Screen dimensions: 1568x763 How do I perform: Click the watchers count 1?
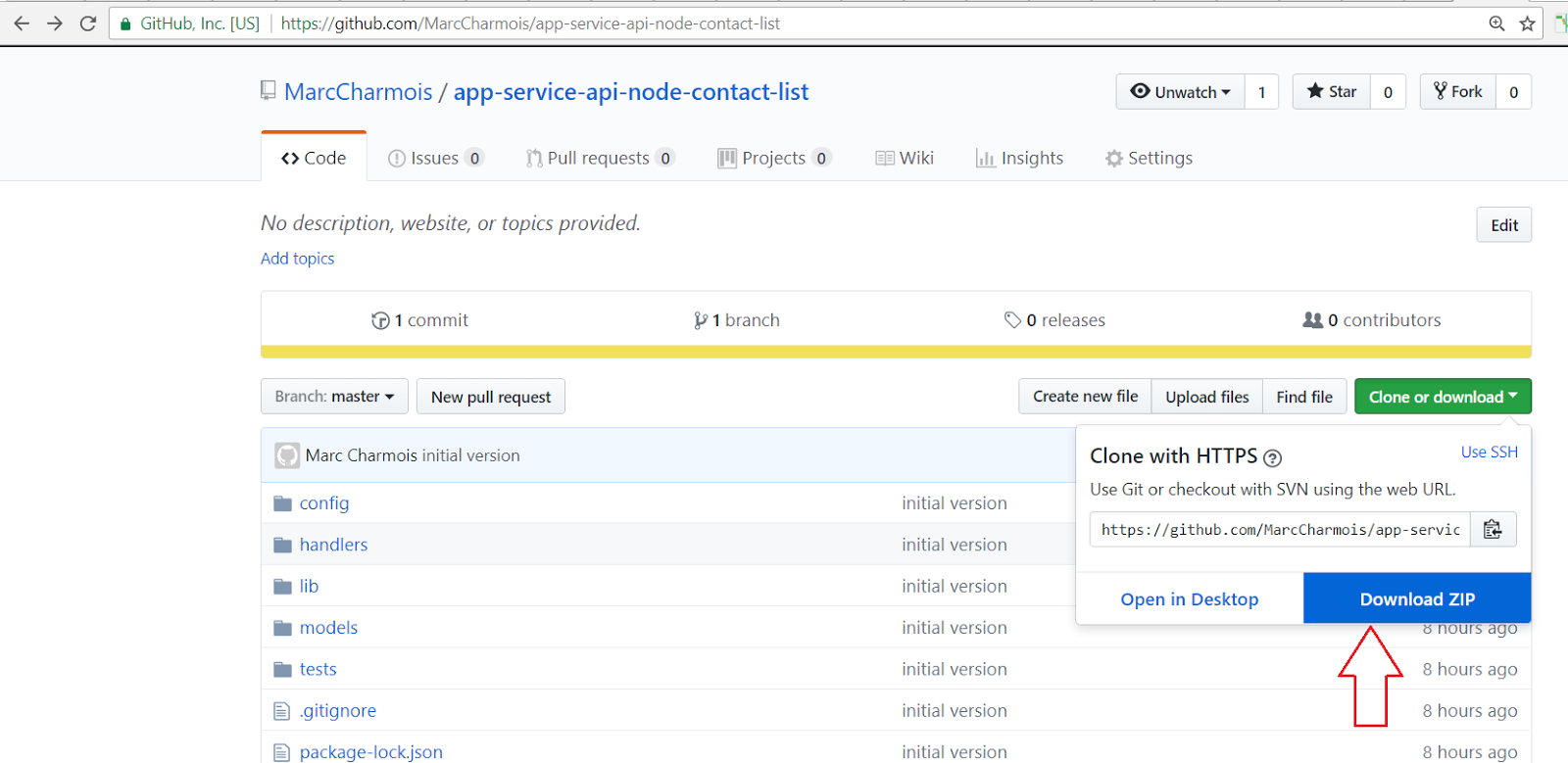(1261, 92)
